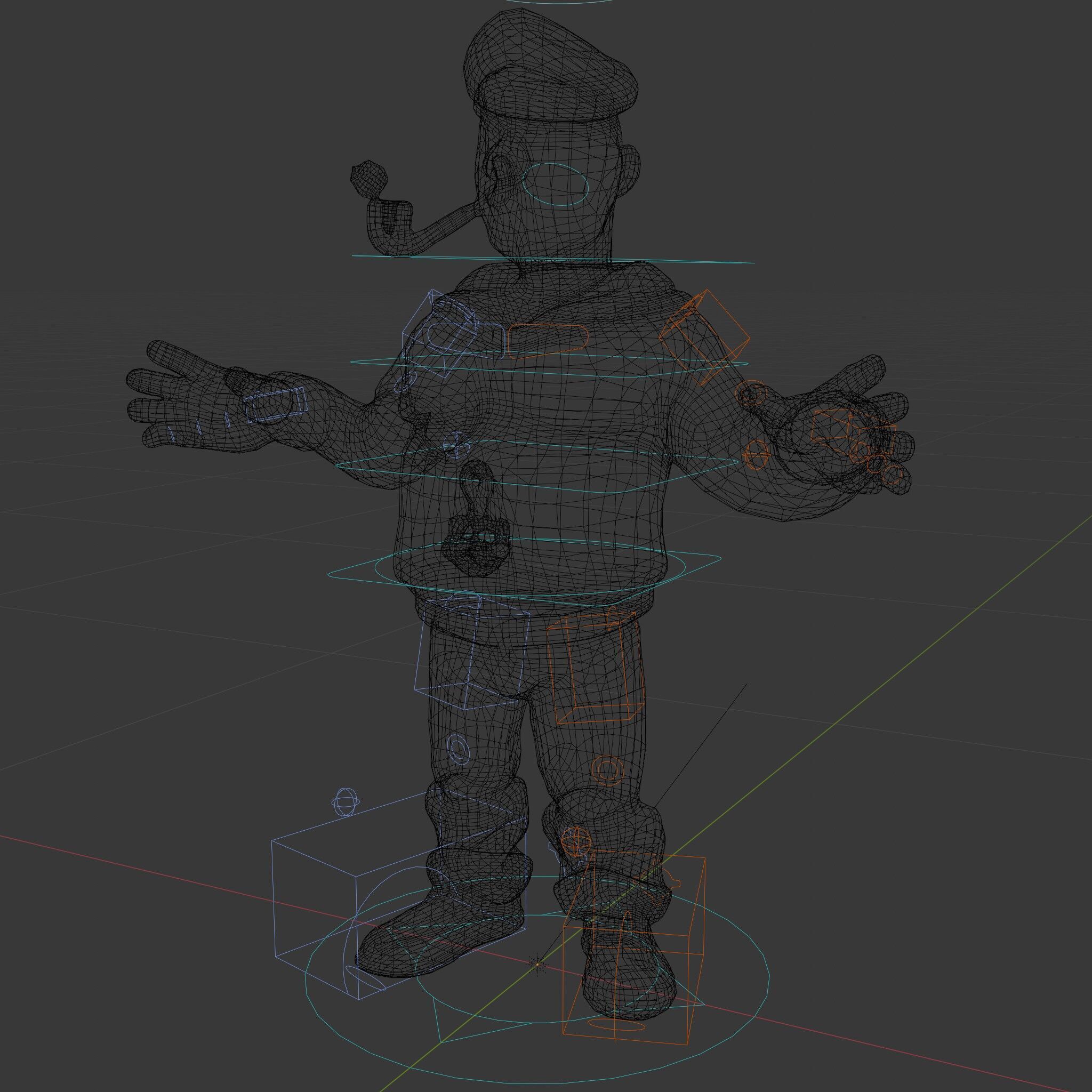Select the orange sphere gizmo at the ankle

point(575,842)
